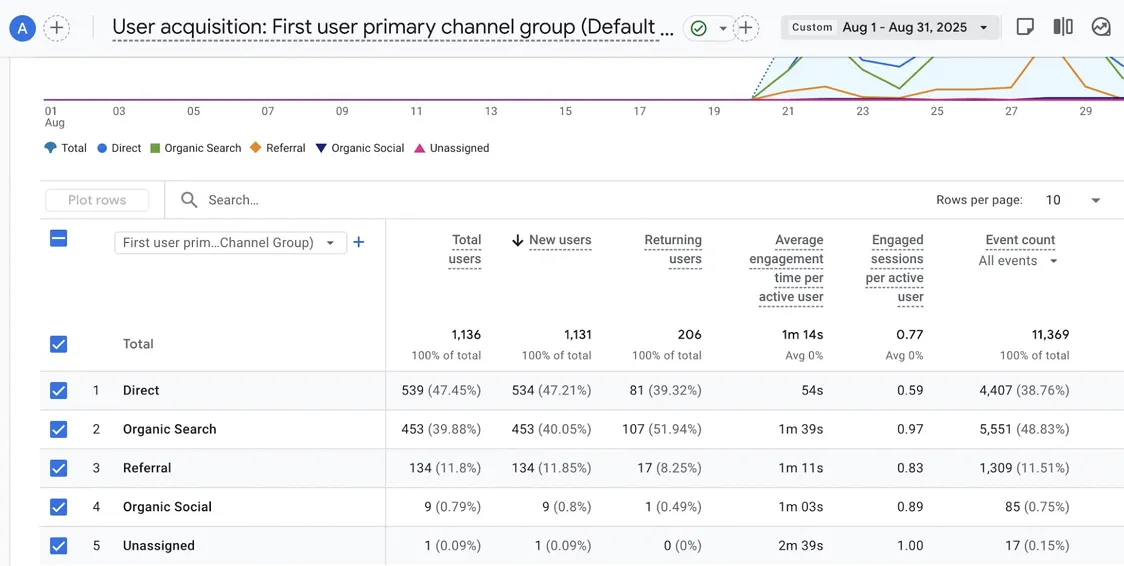Click the blue 'A' audience segment badge
Screen dimensions: 1124x566
(23, 28)
